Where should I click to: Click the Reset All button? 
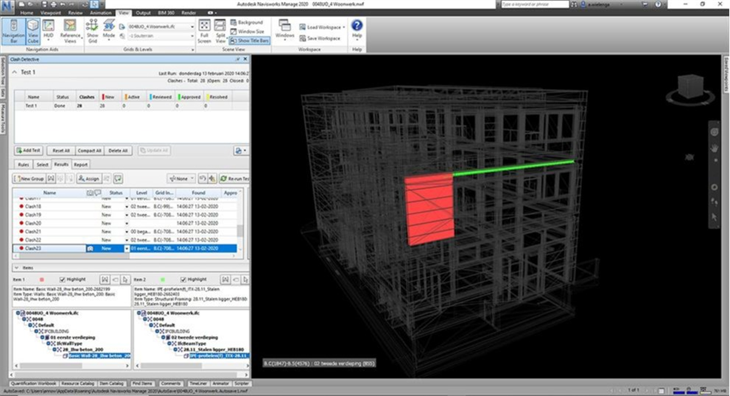tap(61, 151)
